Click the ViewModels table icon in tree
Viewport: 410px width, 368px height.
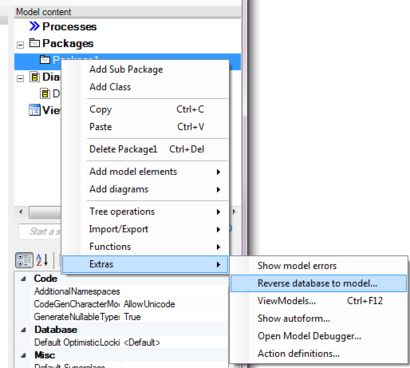coord(34,110)
